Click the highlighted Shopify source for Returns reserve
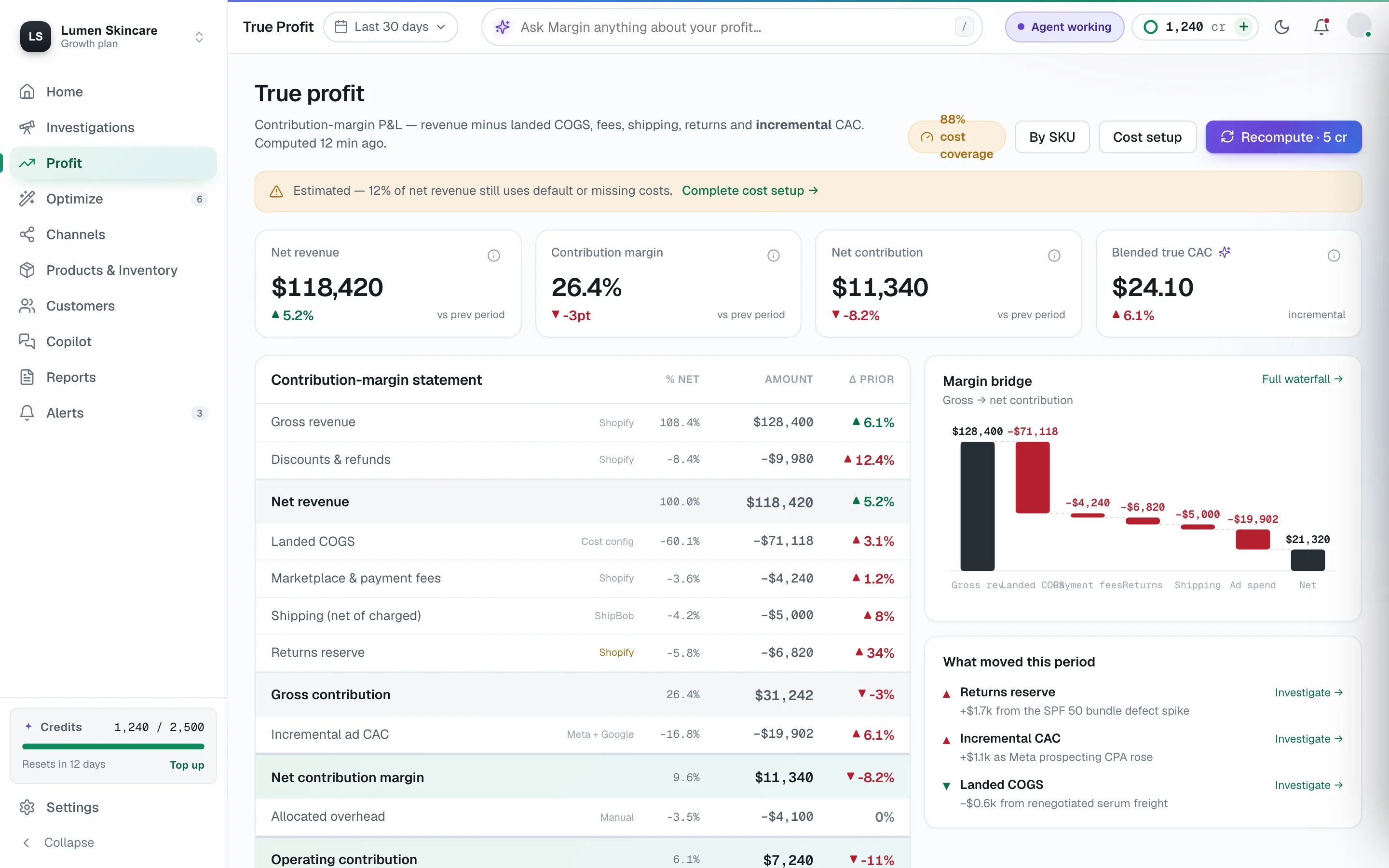 (x=616, y=652)
